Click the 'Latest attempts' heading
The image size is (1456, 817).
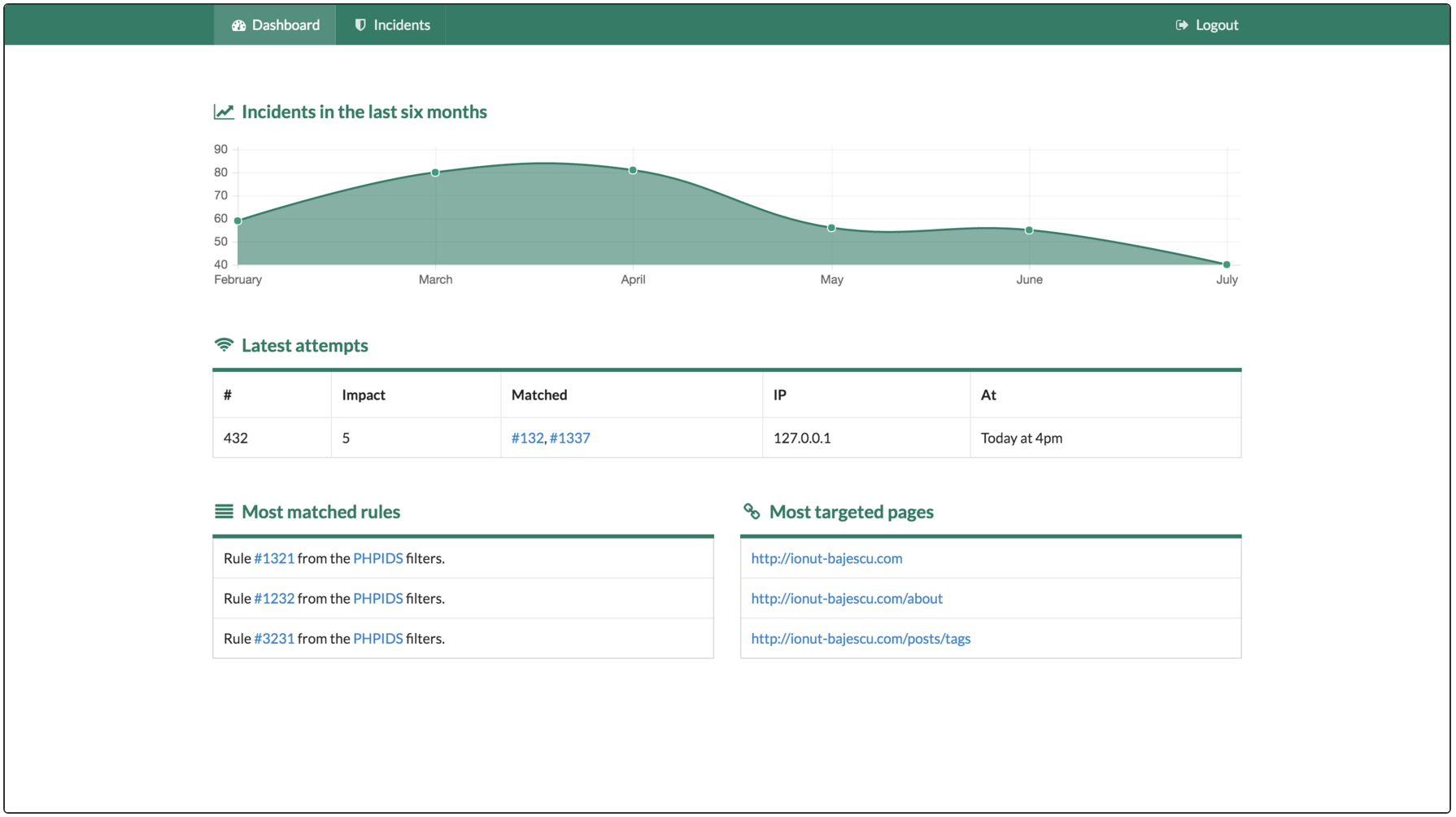point(305,345)
